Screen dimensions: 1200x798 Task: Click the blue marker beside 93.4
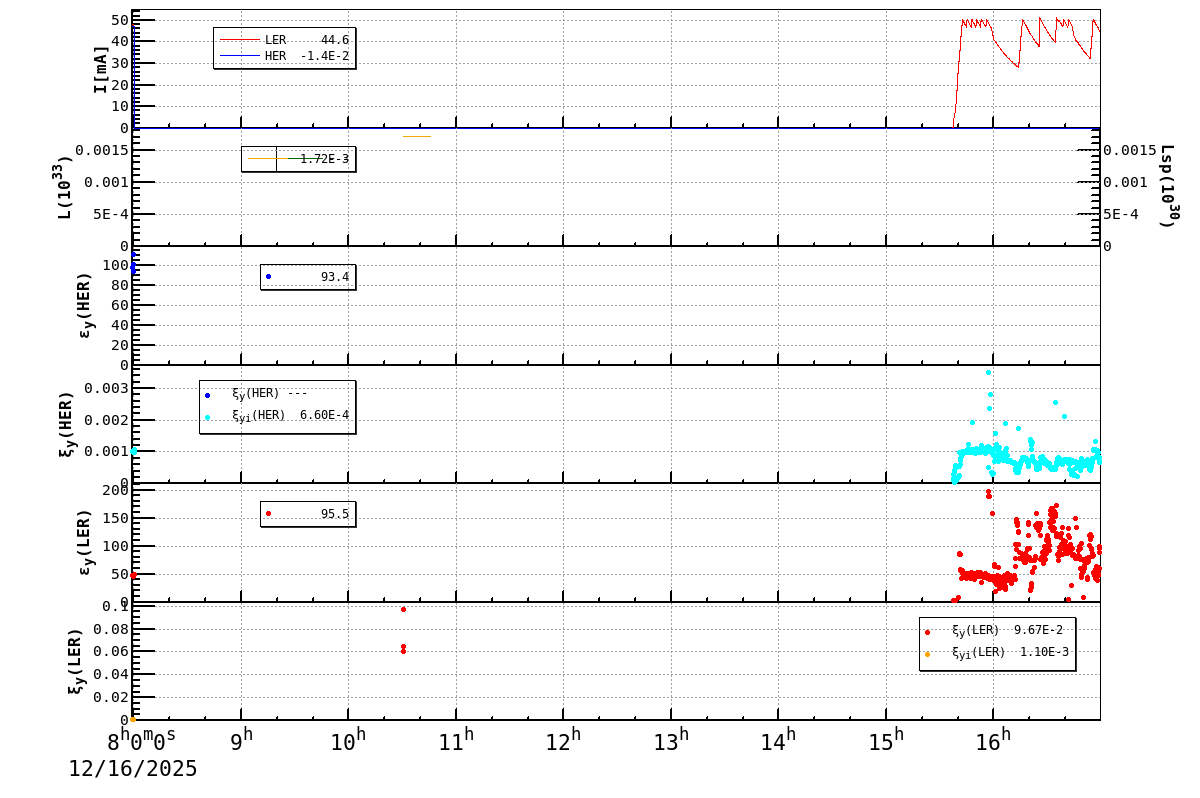[x=268, y=277]
